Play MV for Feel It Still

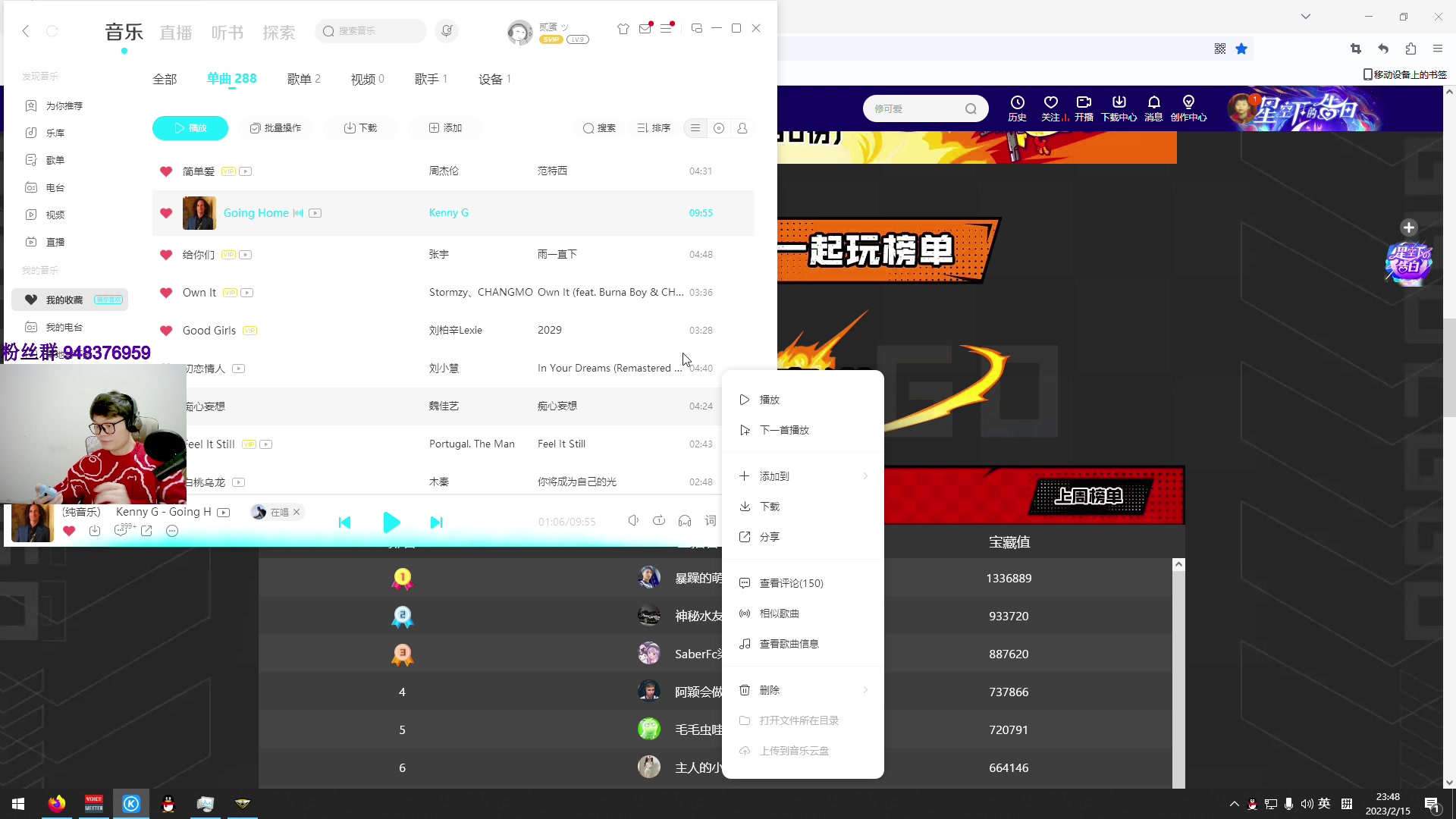tap(266, 444)
